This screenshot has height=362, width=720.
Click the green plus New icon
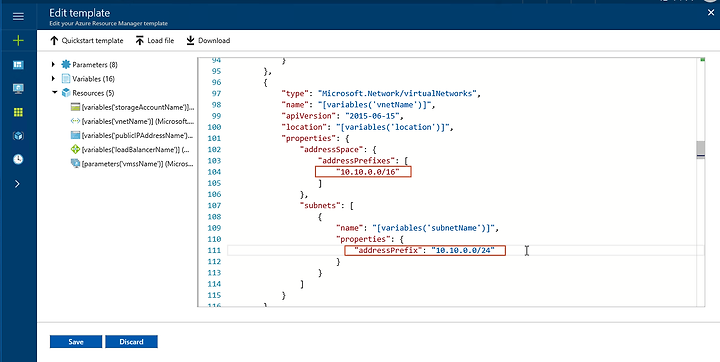tap(18, 41)
